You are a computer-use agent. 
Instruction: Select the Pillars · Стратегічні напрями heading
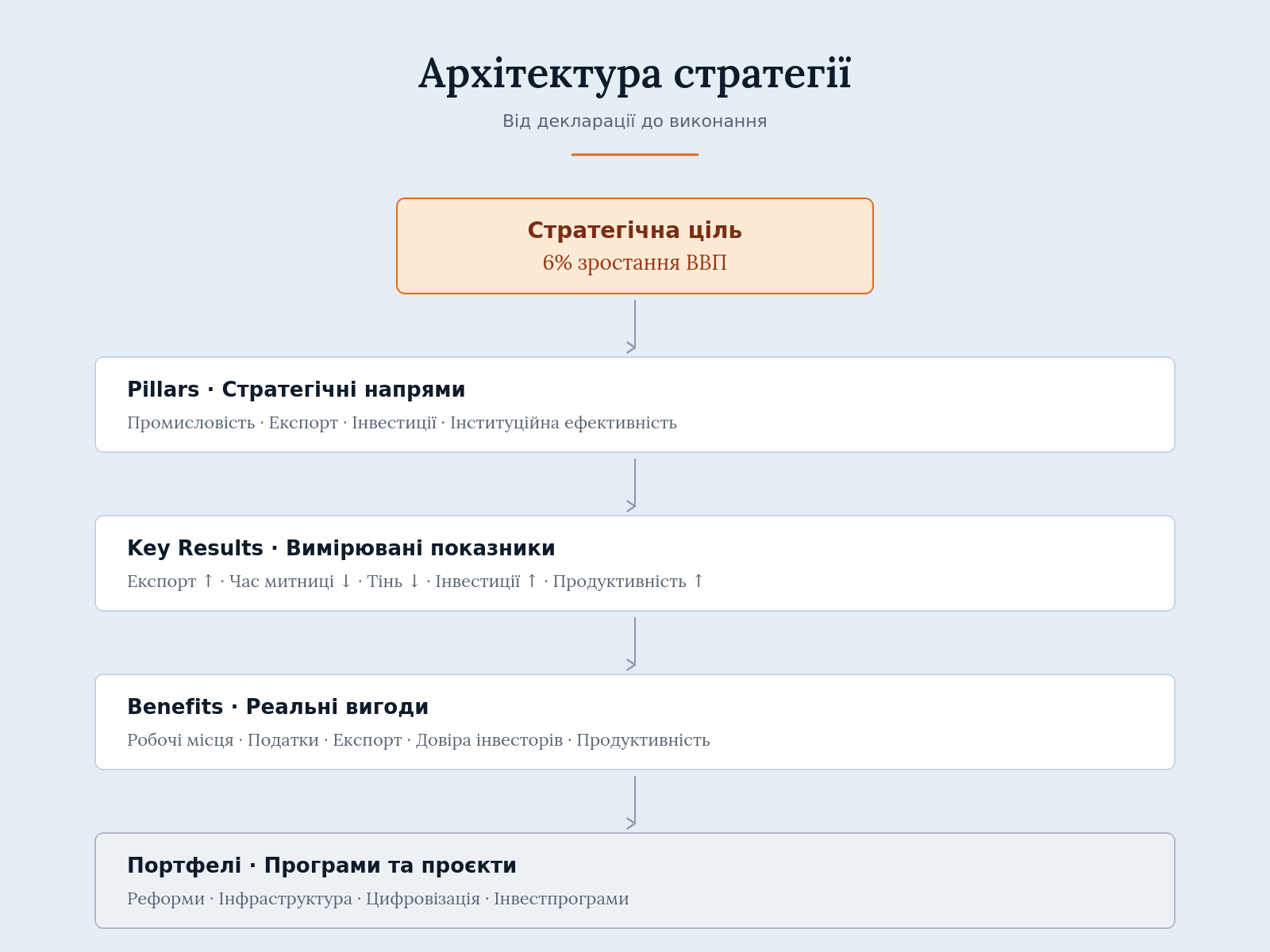[x=296, y=390]
